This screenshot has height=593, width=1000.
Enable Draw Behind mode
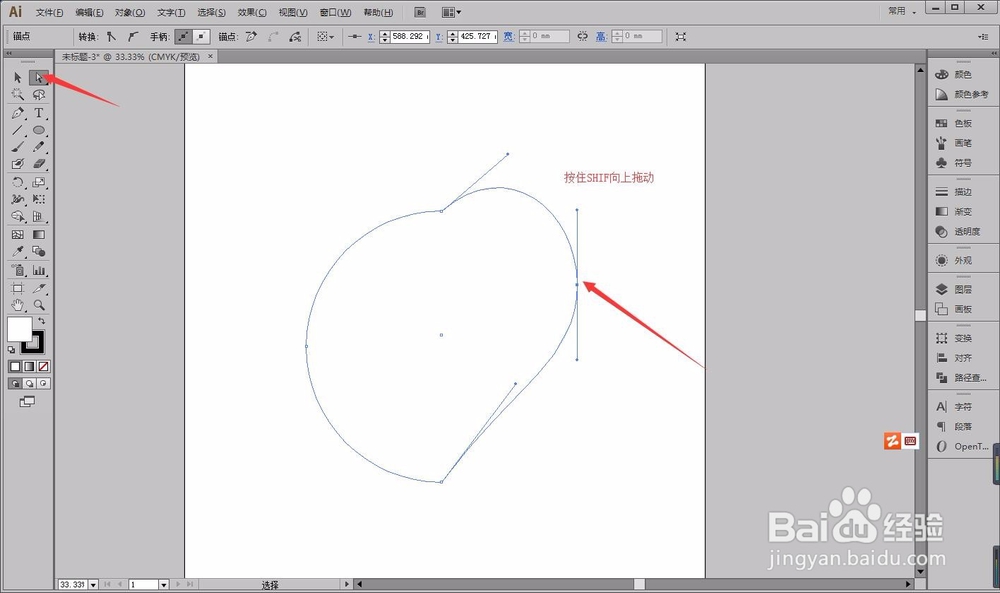[x=29, y=383]
